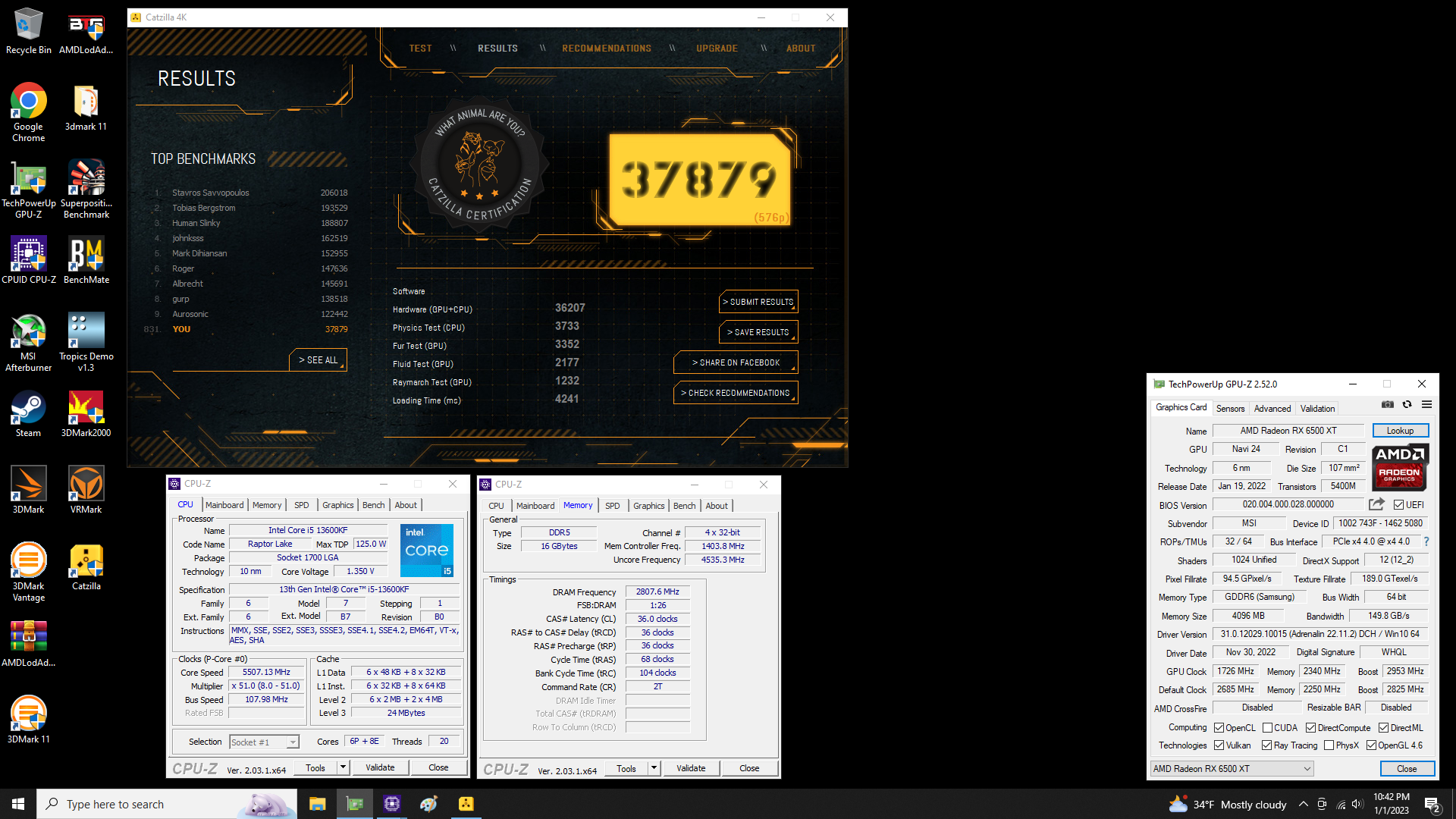Screen dimensions: 1456x819
Task: Click the Lookup button in GPU-Z
Action: pos(1400,431)
